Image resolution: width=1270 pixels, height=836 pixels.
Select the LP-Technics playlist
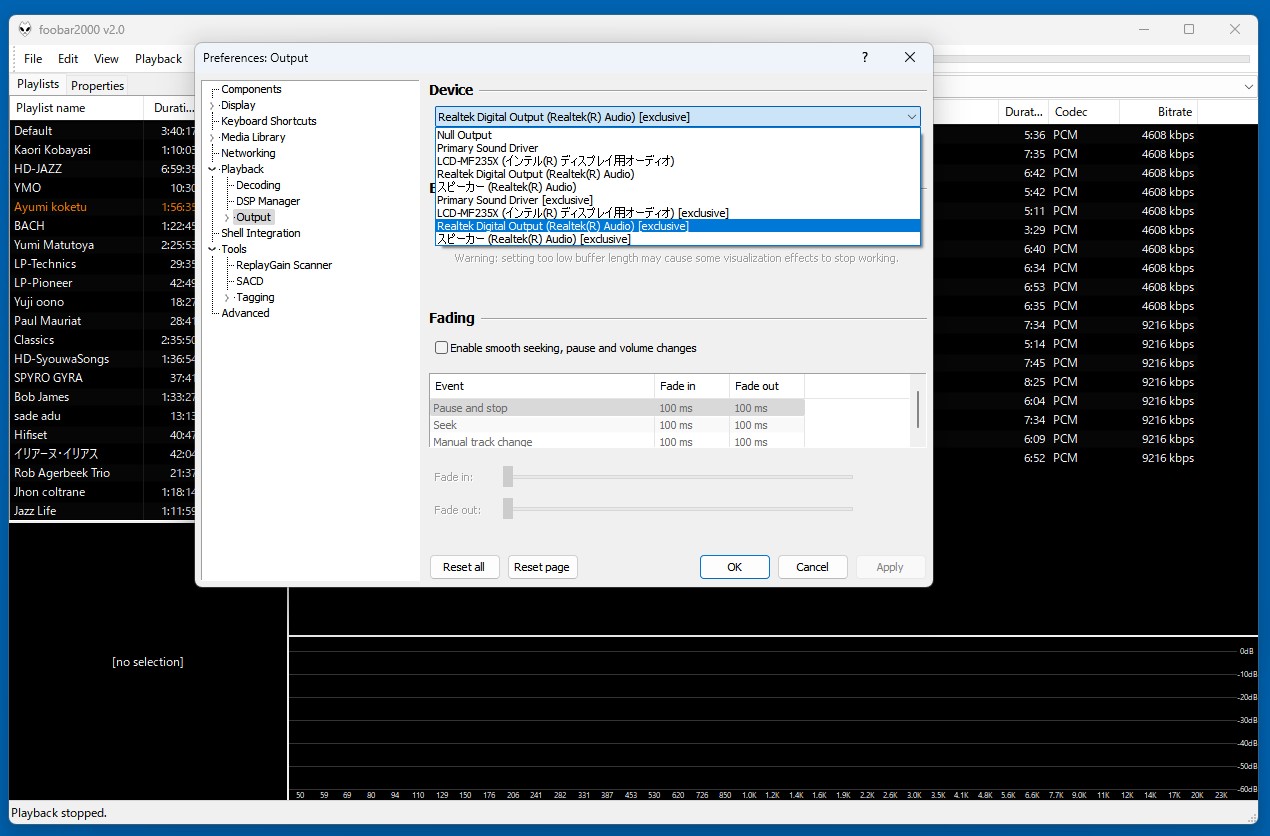pos(102,264)
